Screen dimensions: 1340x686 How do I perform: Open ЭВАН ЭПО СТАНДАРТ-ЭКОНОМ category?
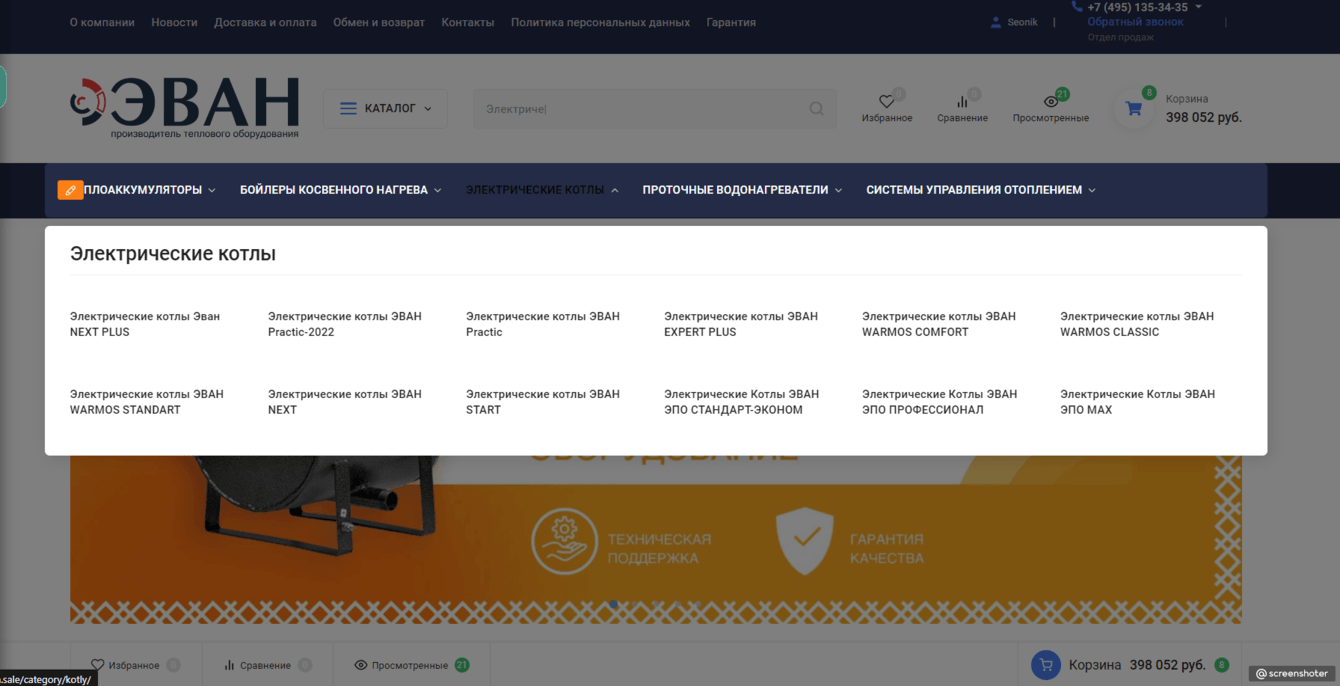(x=741, y=402)
